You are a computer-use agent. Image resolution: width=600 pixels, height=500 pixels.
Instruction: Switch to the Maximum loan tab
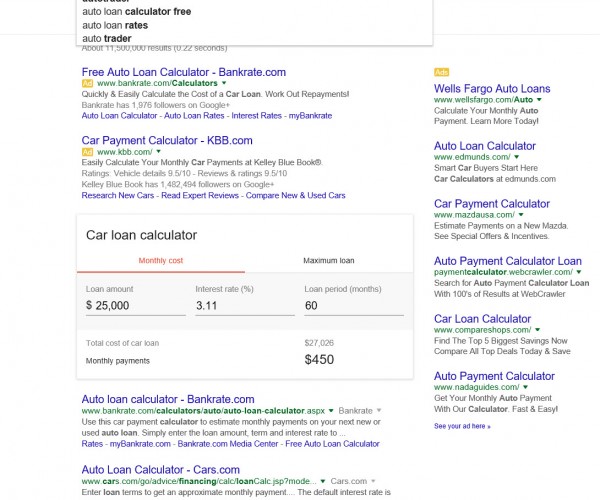[329, 261]
